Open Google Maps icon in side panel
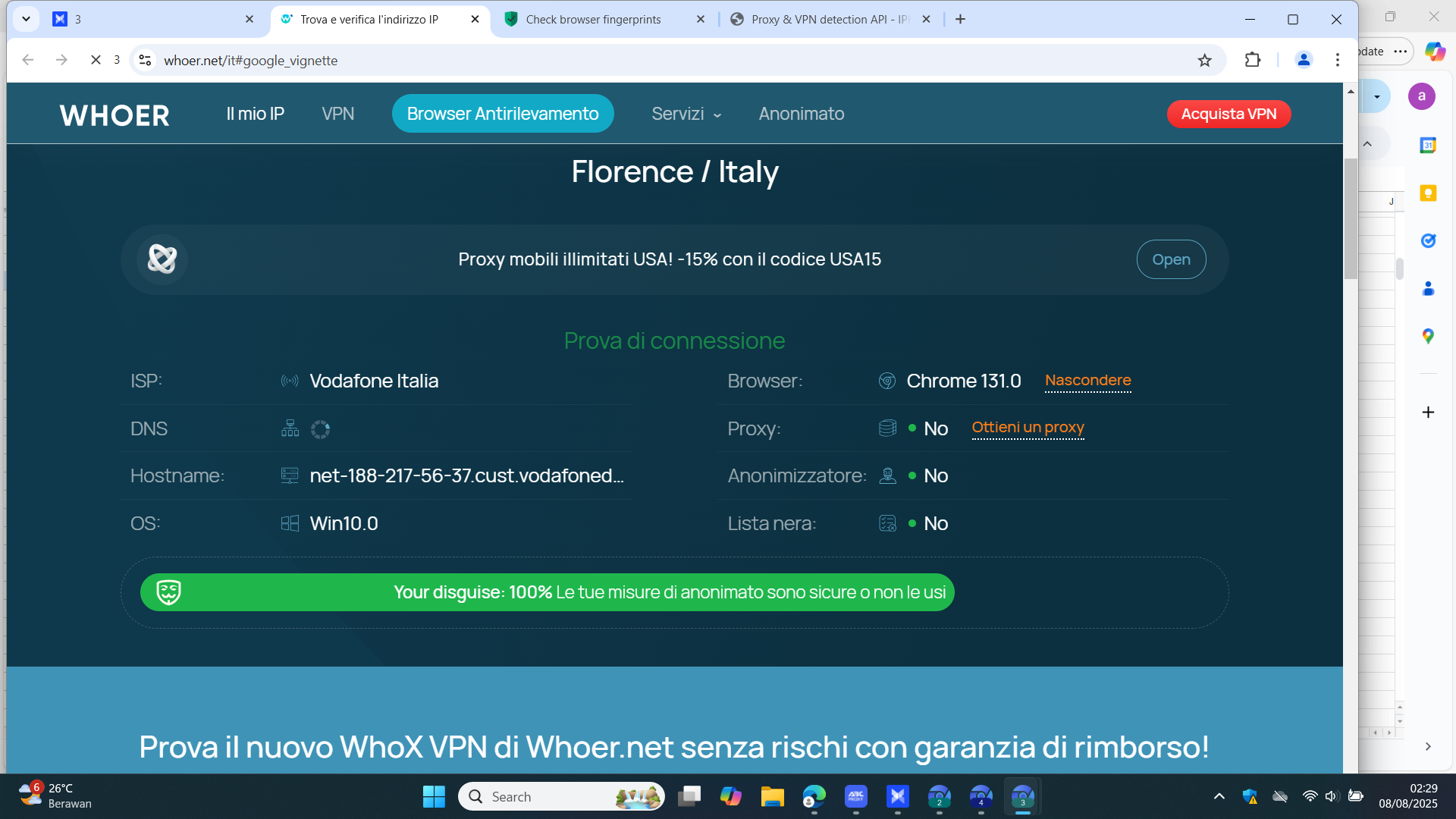This screenshot has width=1456, height=819. (x=1428, y=336)
